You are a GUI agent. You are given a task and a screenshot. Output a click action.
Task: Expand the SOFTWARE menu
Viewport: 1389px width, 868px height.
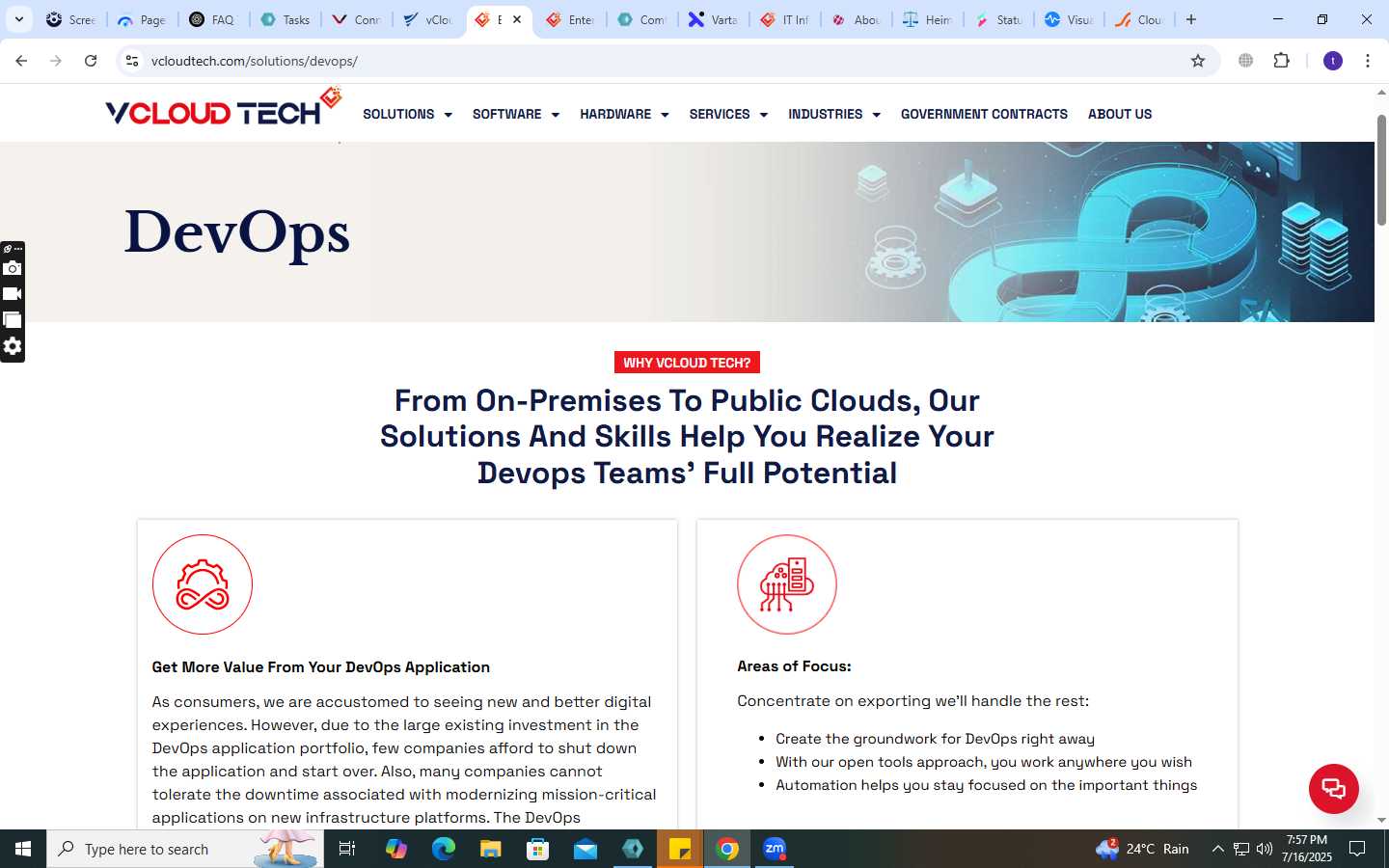tap(516, 114)
